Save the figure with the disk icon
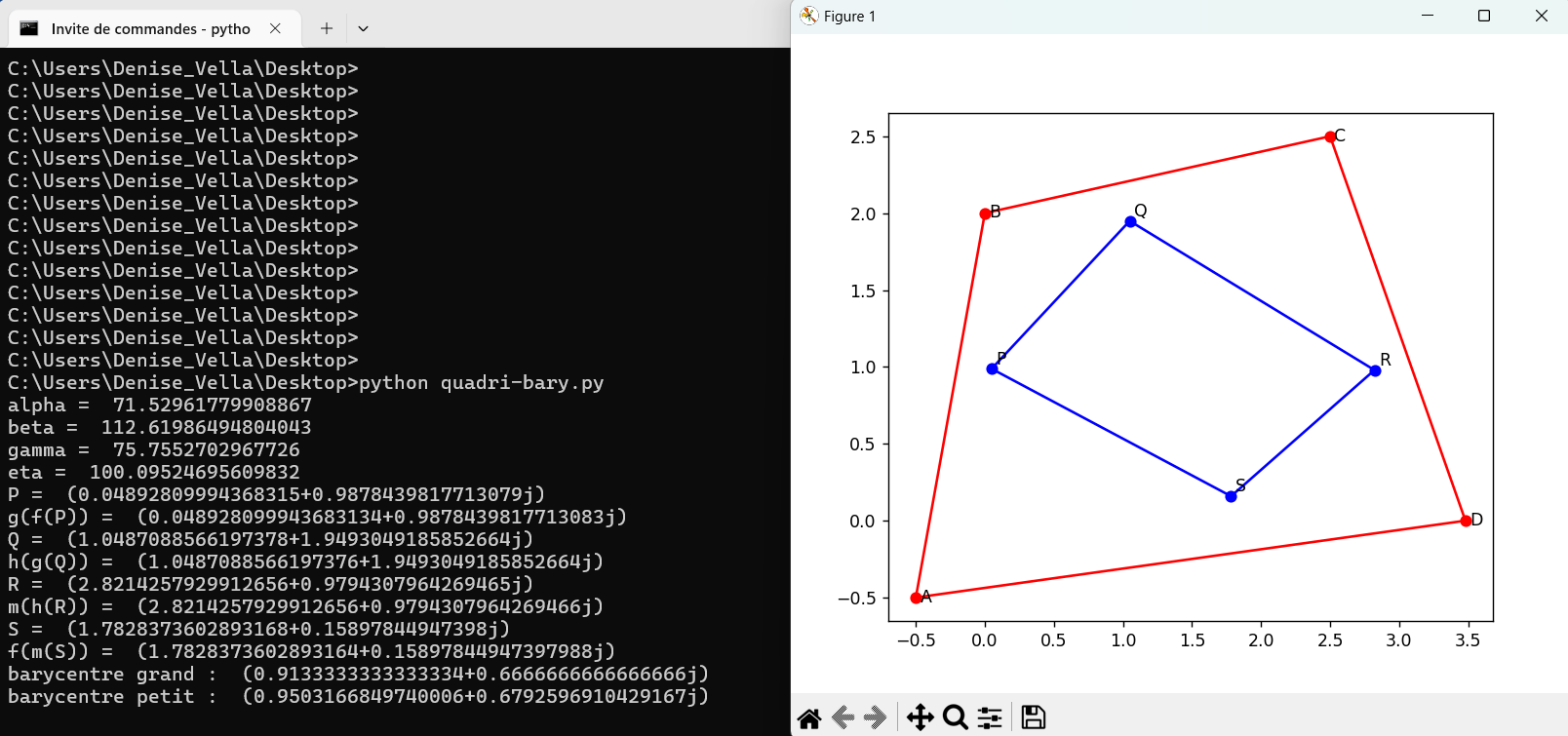This screenshot has width=1568, height=736. (x=1034, y=718)
